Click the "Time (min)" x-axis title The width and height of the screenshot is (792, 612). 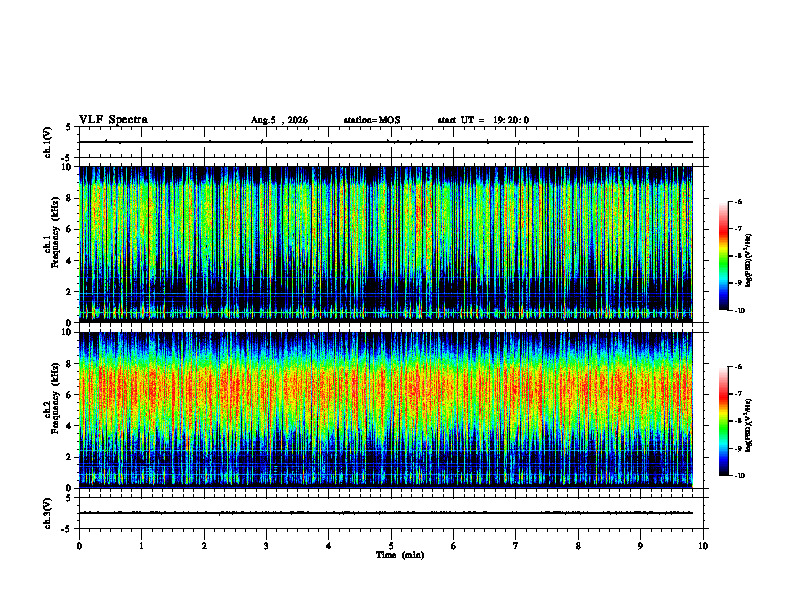[x=400, y=555]
